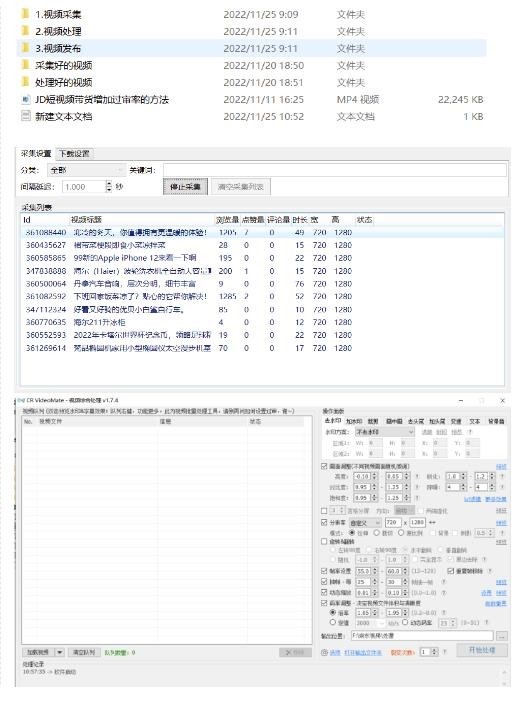This screenshot has height=710, width=521.
Task: Enable the 旋转/翻转 checkbox
Action: pos(324,541)
